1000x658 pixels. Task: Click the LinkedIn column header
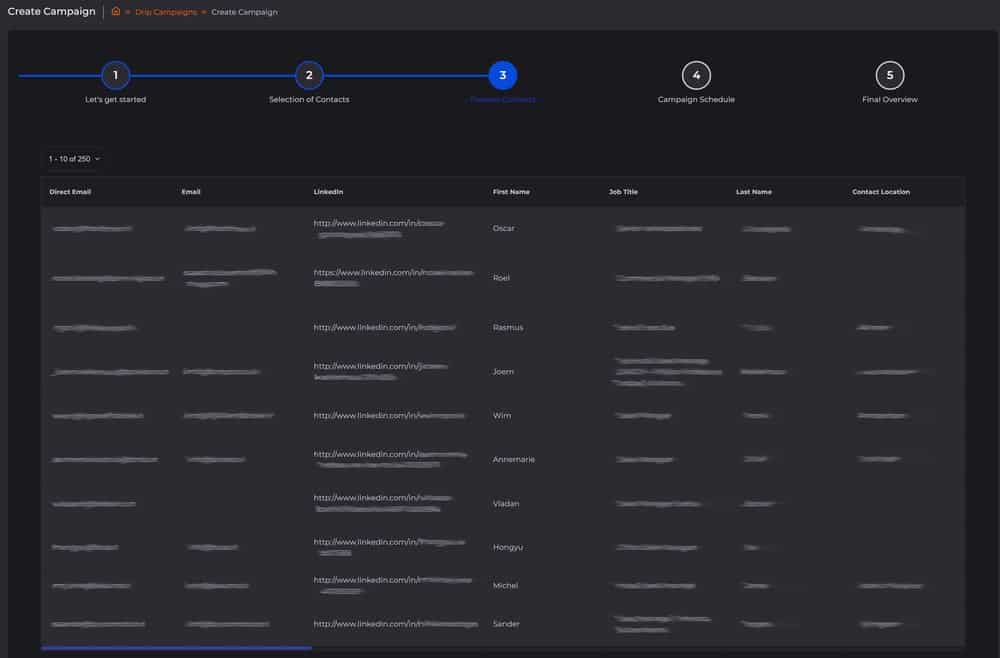[328, 192]
